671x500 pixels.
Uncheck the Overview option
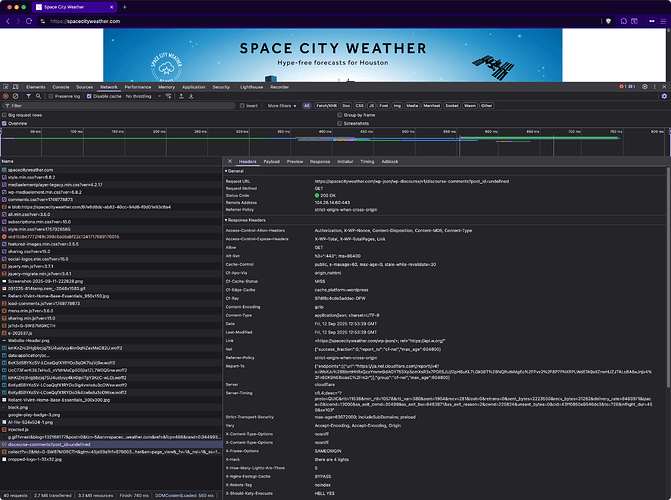4,123
